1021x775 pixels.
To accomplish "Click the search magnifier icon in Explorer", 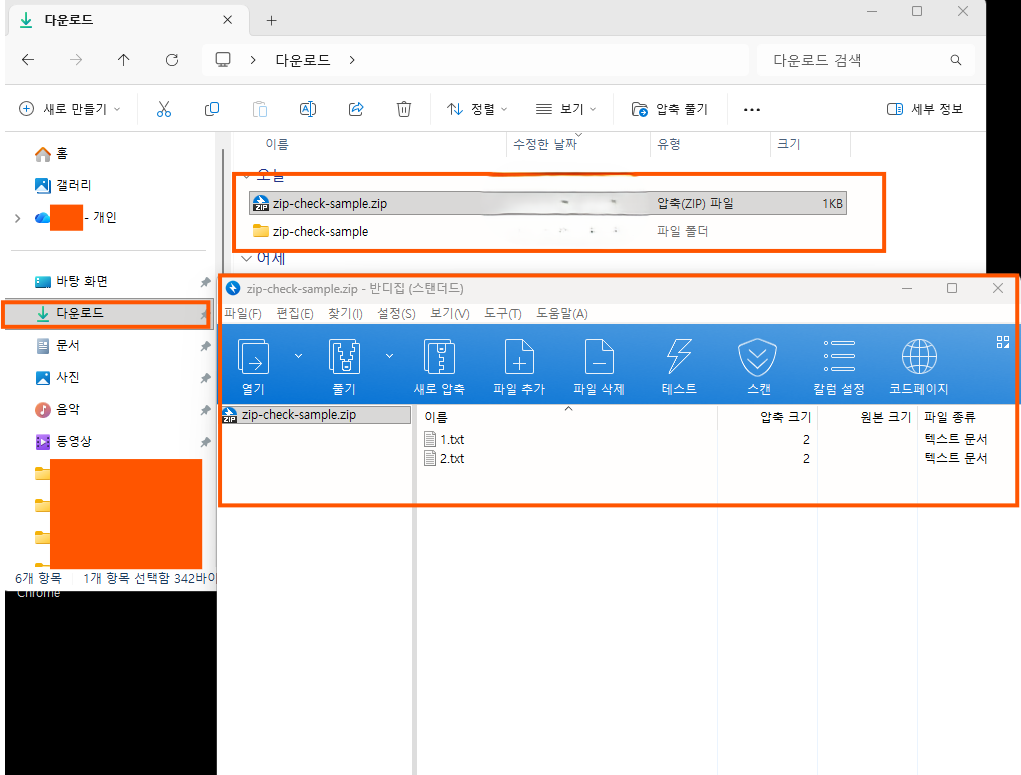I will click(955, 60).
